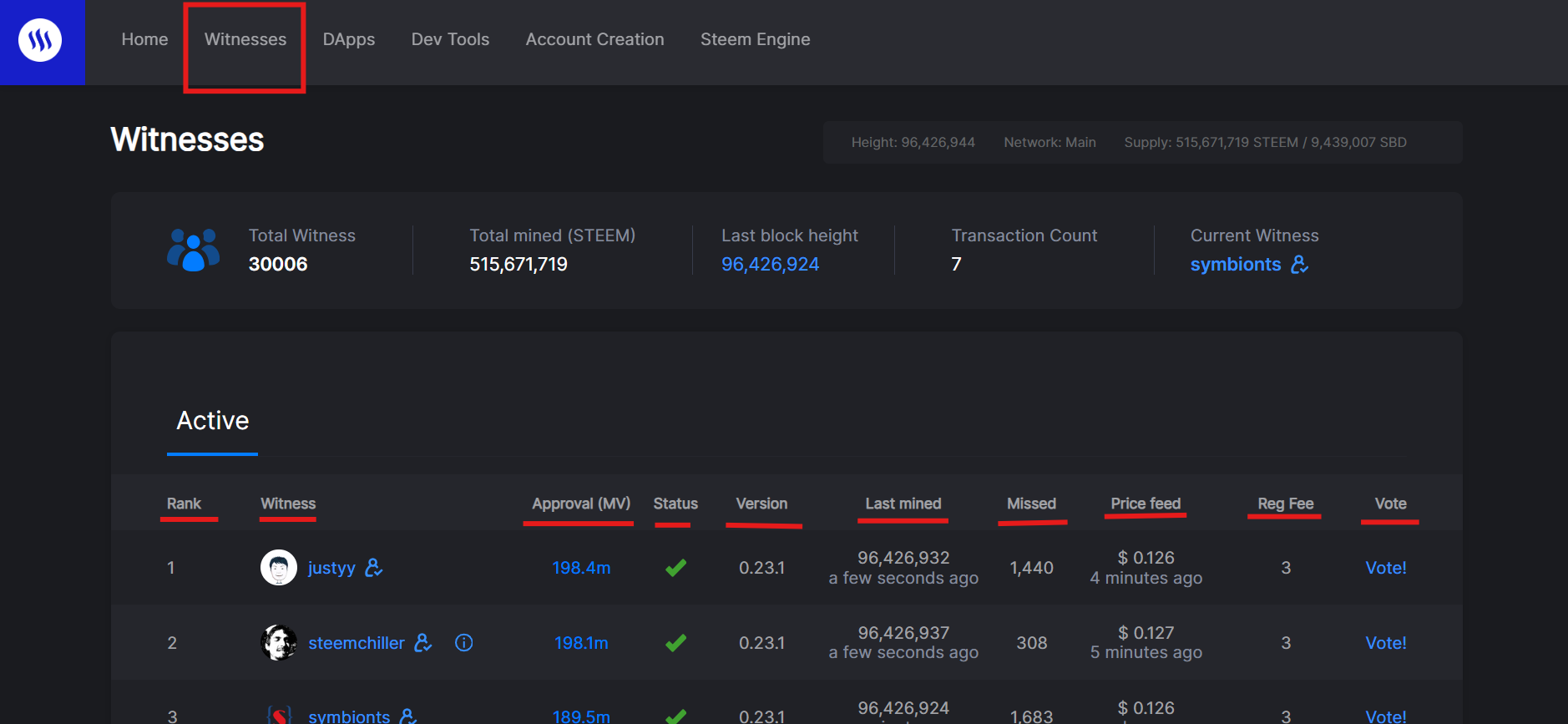Open the Witnesses menu item
1568x724 pixels.
point(245,39)
